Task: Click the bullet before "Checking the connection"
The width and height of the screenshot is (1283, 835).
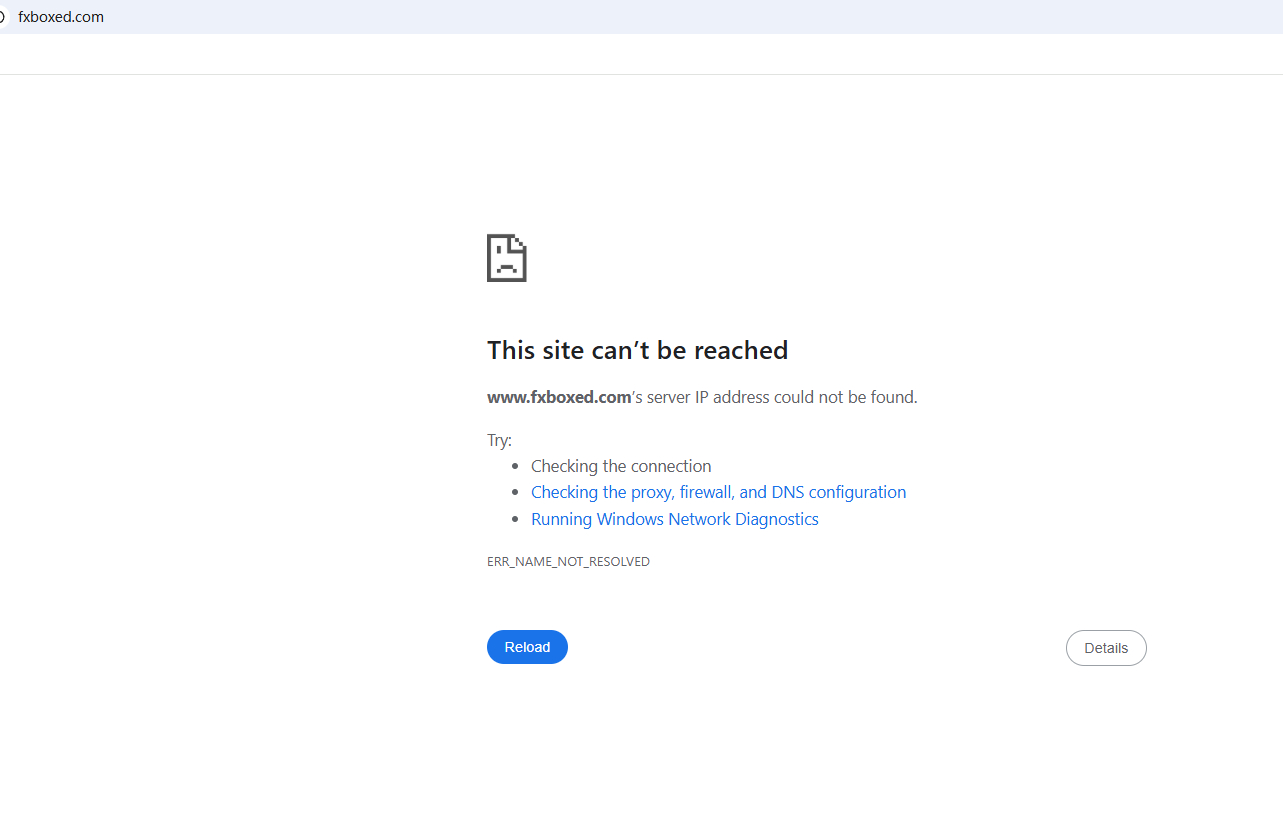Action: (515, 467)
